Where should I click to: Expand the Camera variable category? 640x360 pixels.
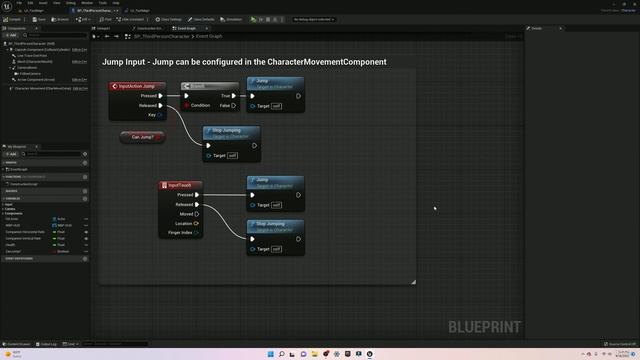pyautogui.click(x=3, y=209)
